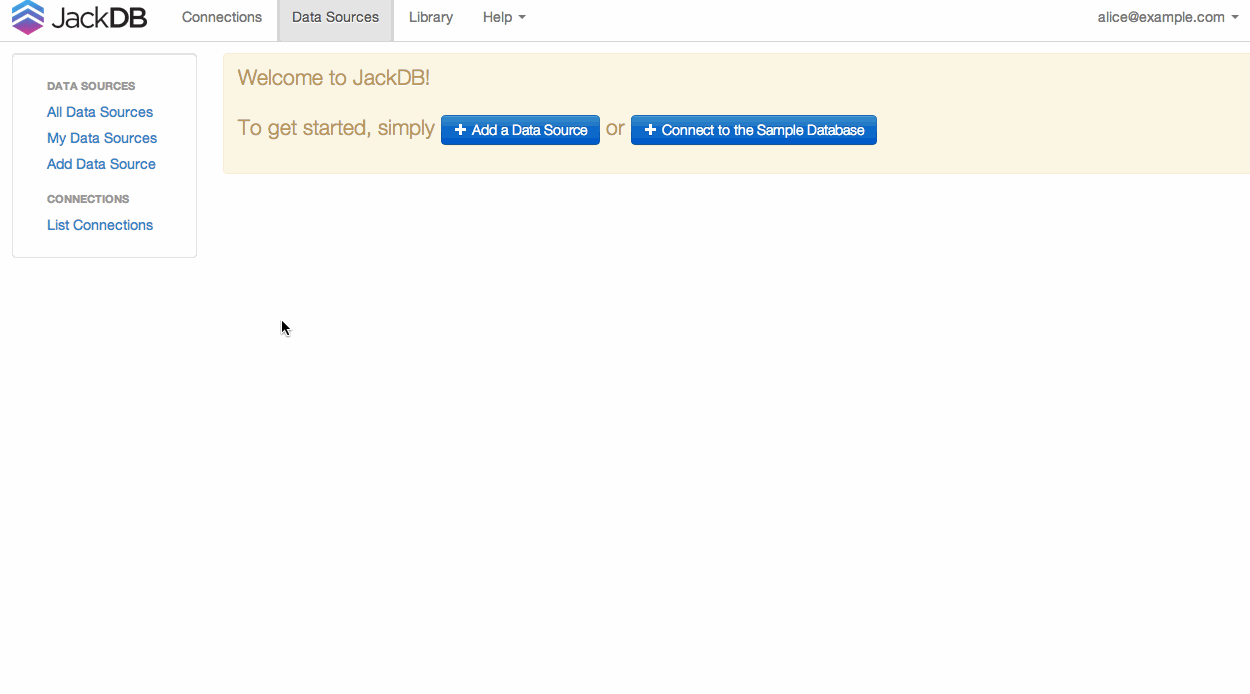The height and width of the screenshot is (694, 1250).
Task: Open the alice@example.com account menu
Action: [1160, 17]
